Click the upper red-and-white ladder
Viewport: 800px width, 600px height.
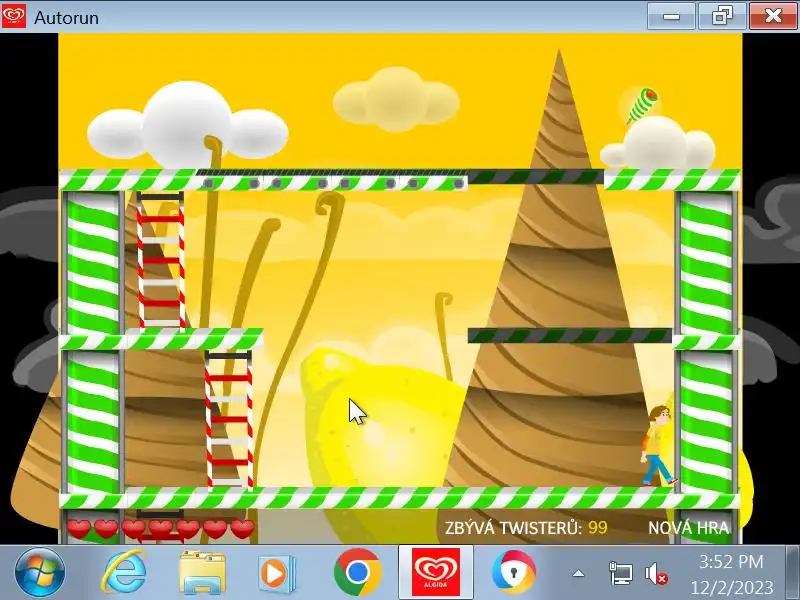pyautogui.click(x=161, y=260)
